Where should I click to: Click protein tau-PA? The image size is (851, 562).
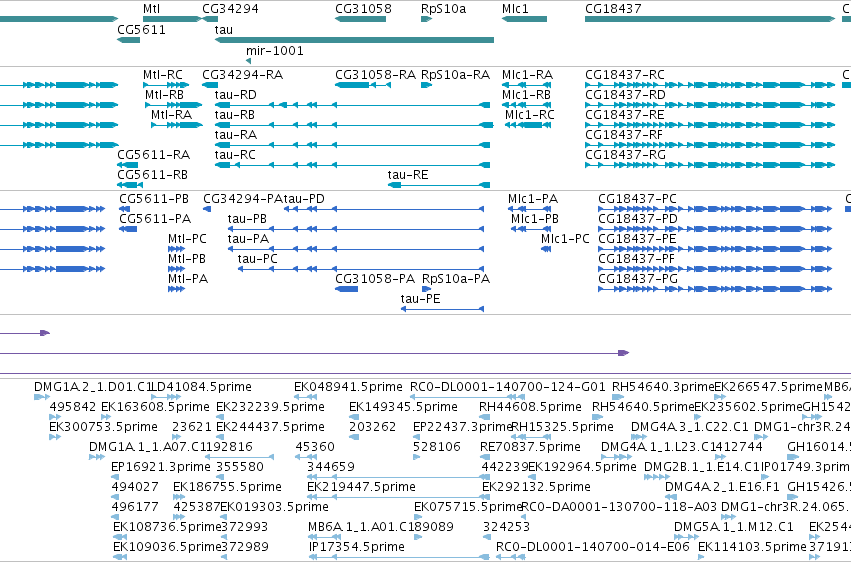click(x=249, y=239)
